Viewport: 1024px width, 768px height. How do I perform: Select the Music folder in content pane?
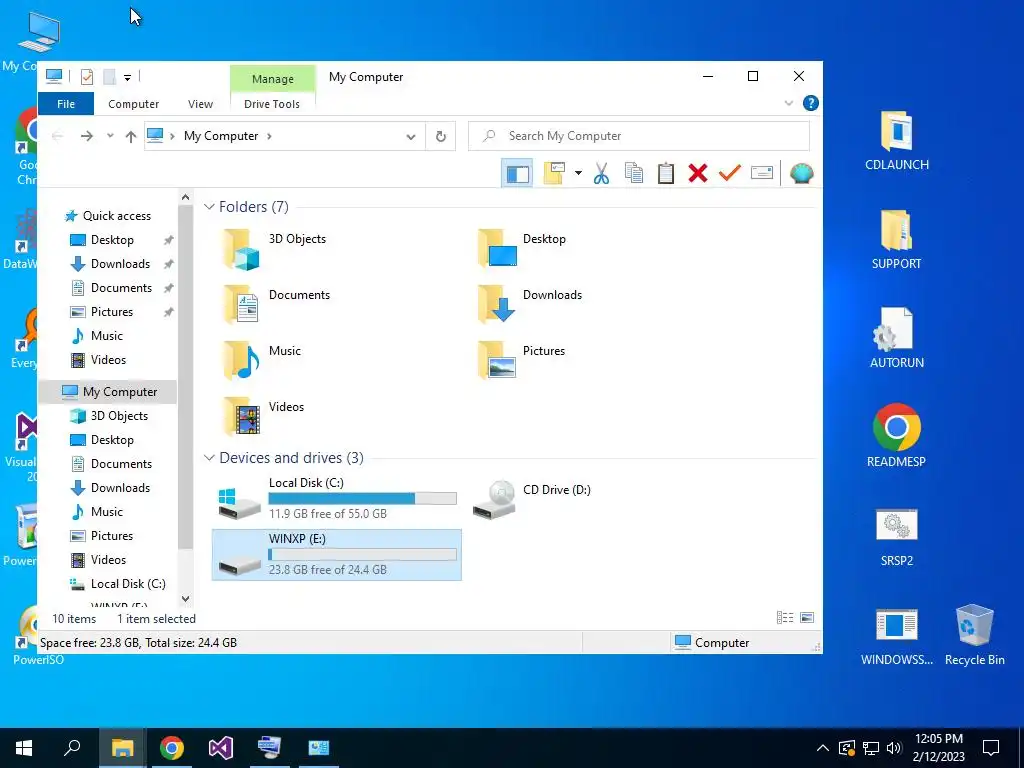click(262, 361)
